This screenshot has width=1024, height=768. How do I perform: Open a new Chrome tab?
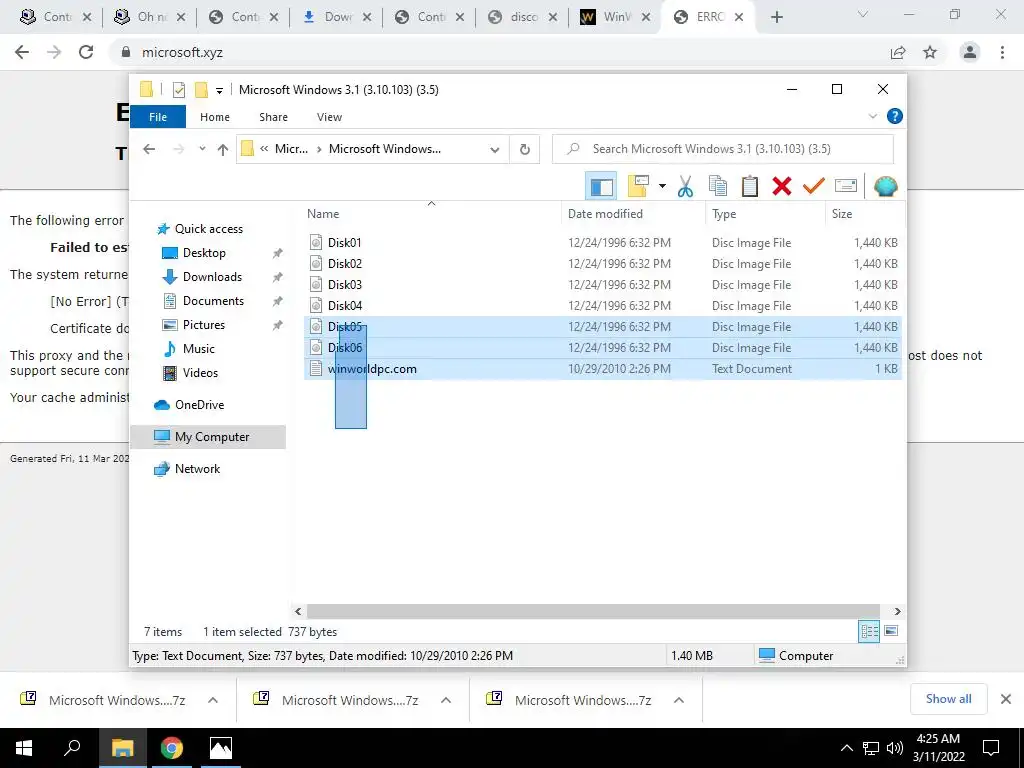tap(776, 17)
